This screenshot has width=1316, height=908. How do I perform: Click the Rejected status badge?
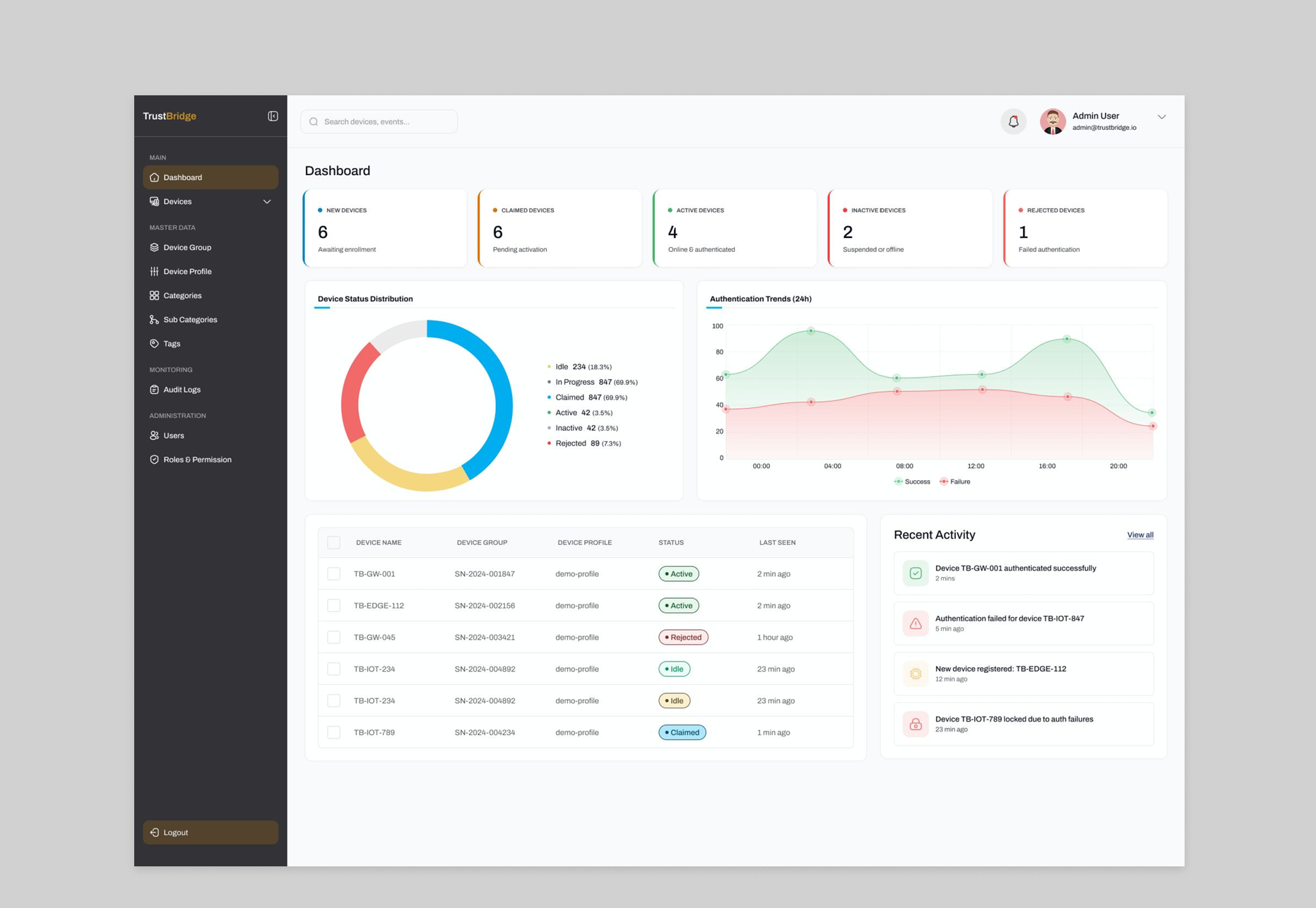683,637
